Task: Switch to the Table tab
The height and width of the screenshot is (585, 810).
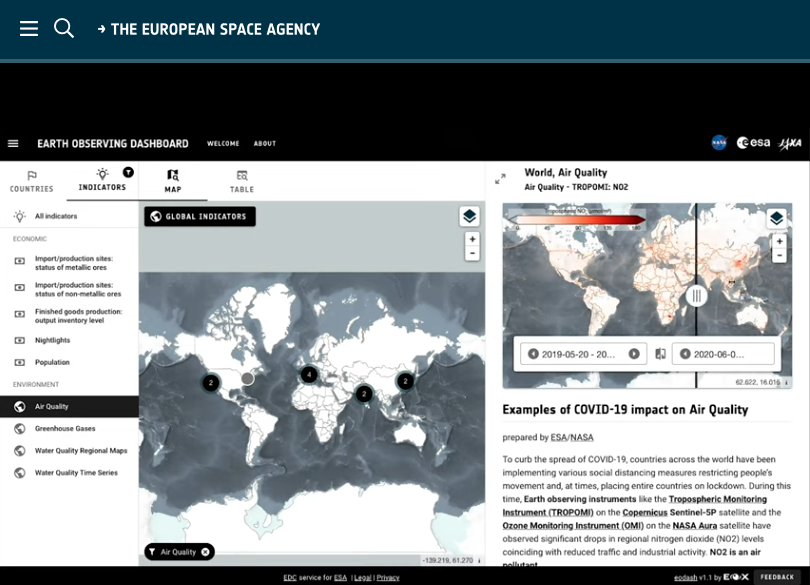Action: click(242, 181)
